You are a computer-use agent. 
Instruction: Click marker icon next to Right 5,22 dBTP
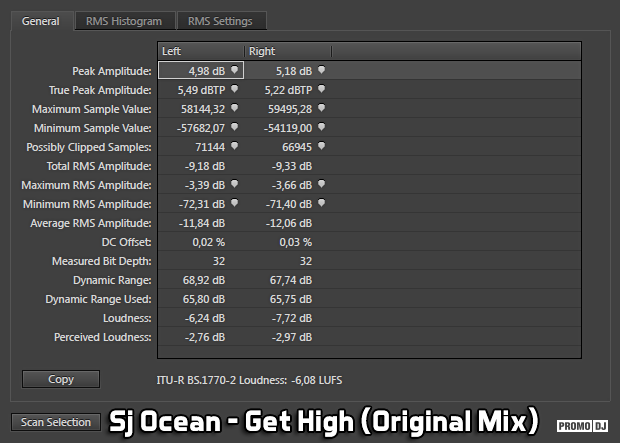pyautogui.click(x=321, y=89)
